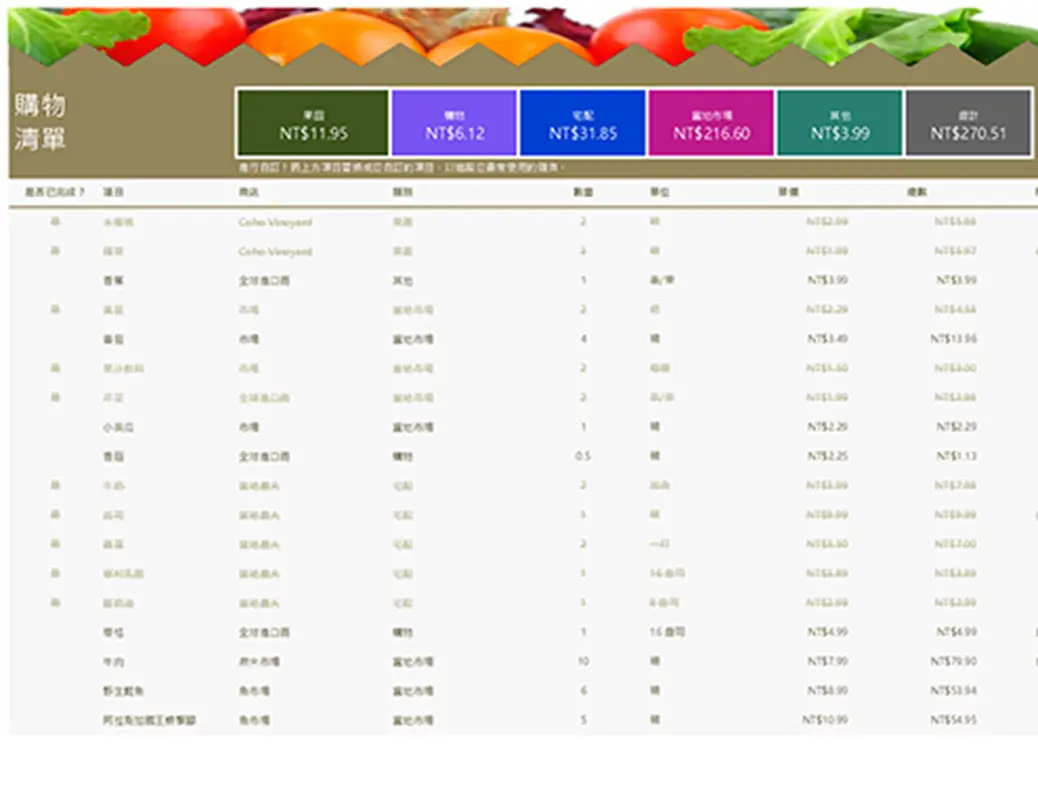Select the blue NT$31.85 summary tile
Image resolution: width=1038 pixels, height=800 pixels.
click(x=582, y=123)
